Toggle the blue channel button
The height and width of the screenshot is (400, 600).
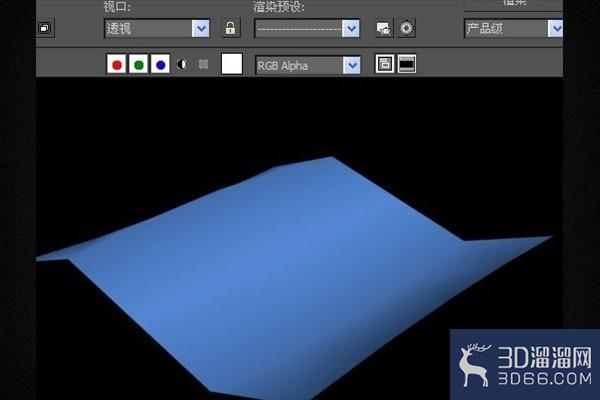click(x=161, y=64)
